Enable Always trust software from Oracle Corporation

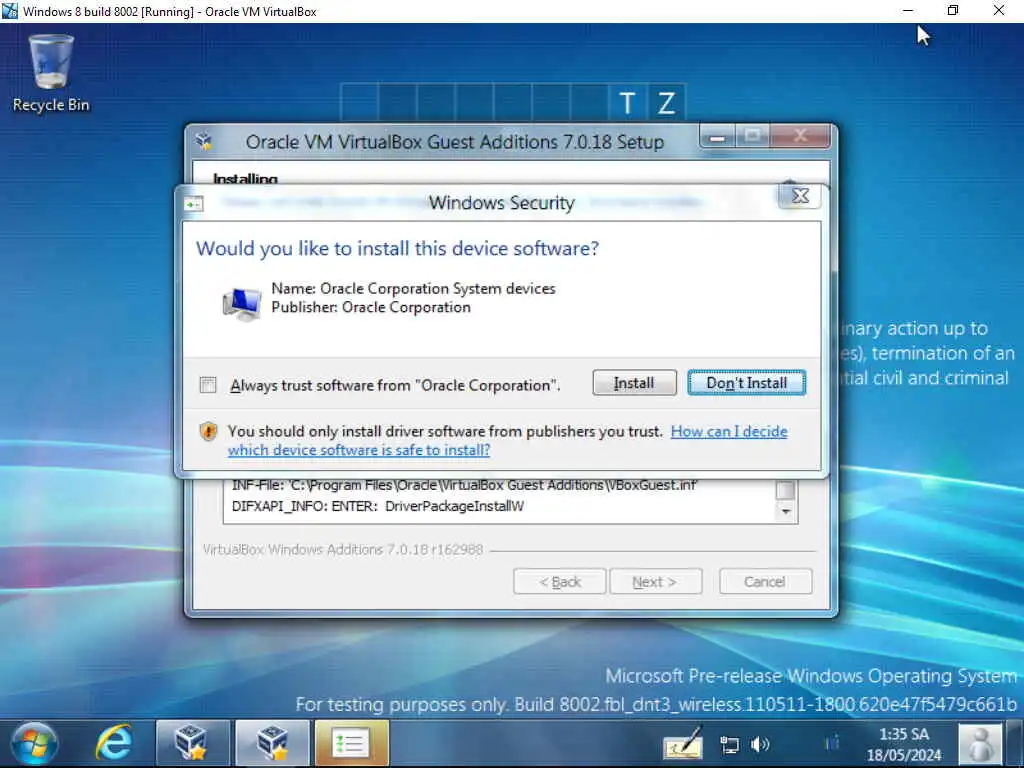[x=208, y=385]
